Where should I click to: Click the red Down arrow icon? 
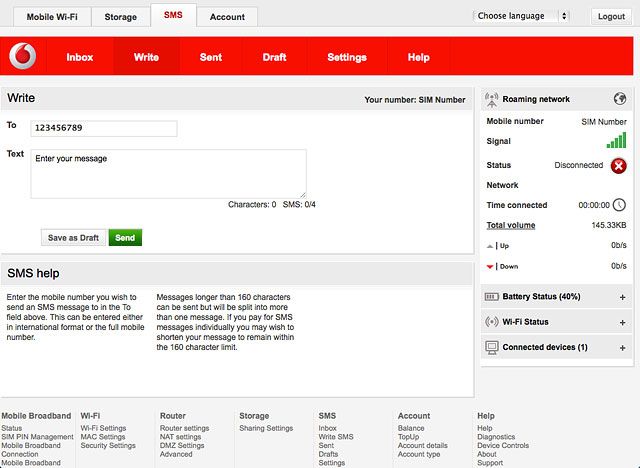click(490, 267)
